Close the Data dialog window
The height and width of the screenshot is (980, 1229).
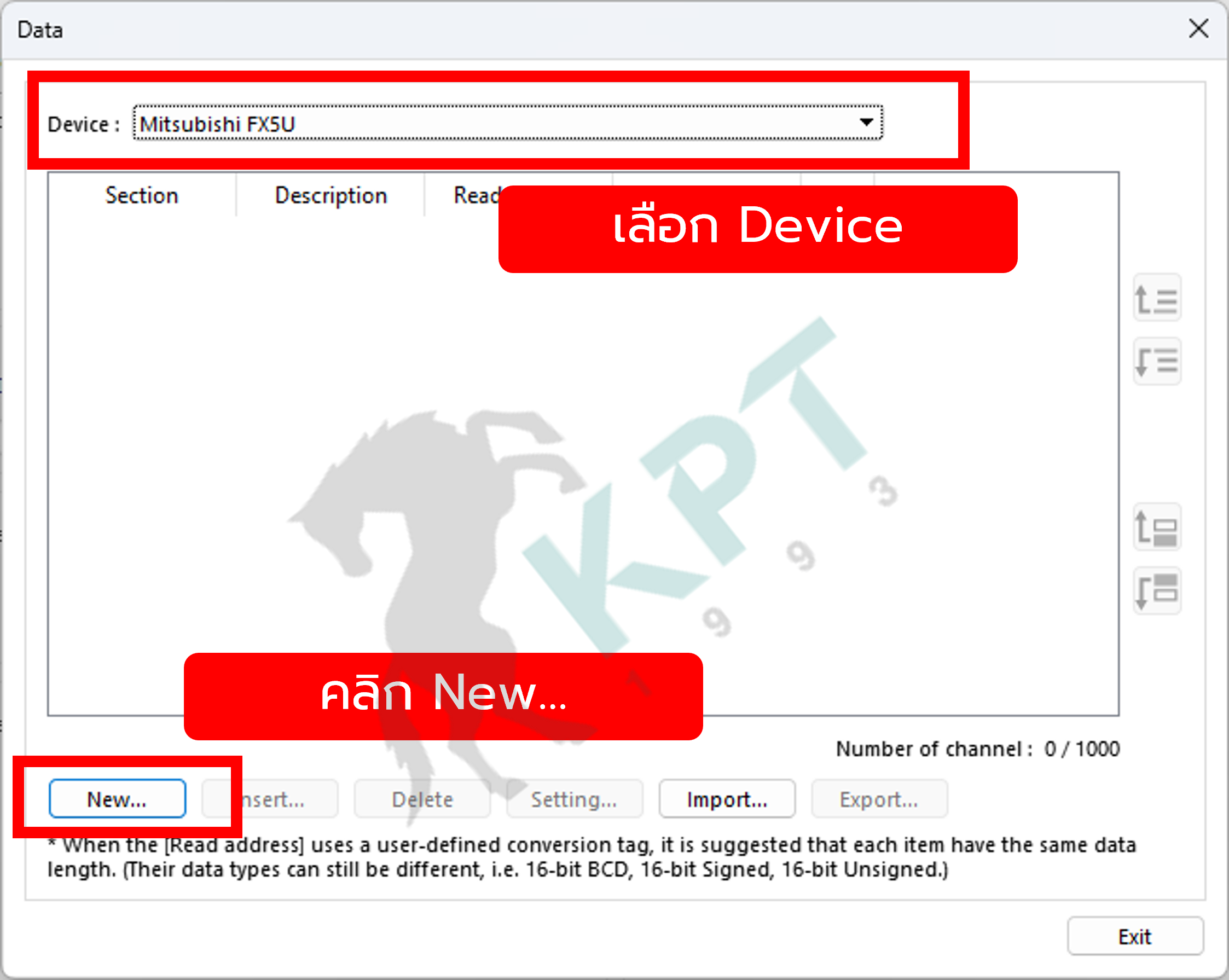point(1199,28)
